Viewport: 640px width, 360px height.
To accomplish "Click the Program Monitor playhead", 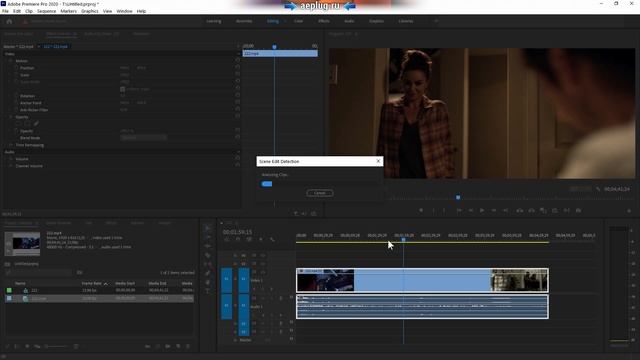I will [x=458, y=198].
